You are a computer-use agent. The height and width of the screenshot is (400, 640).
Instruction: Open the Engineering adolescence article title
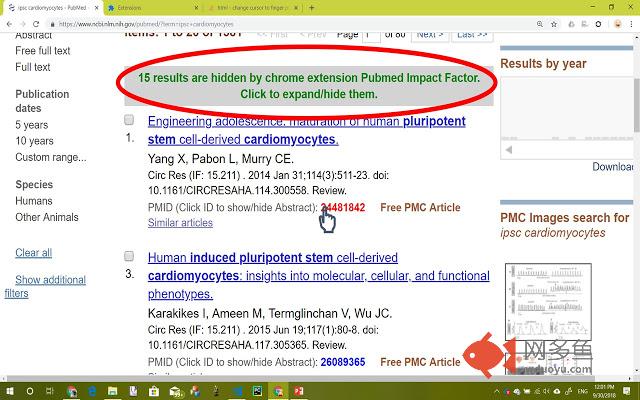point(307,130)
